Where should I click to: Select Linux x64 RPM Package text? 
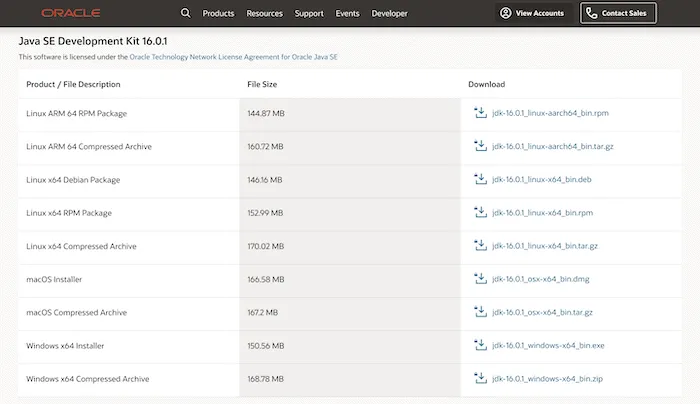click(x=69, y=213)
